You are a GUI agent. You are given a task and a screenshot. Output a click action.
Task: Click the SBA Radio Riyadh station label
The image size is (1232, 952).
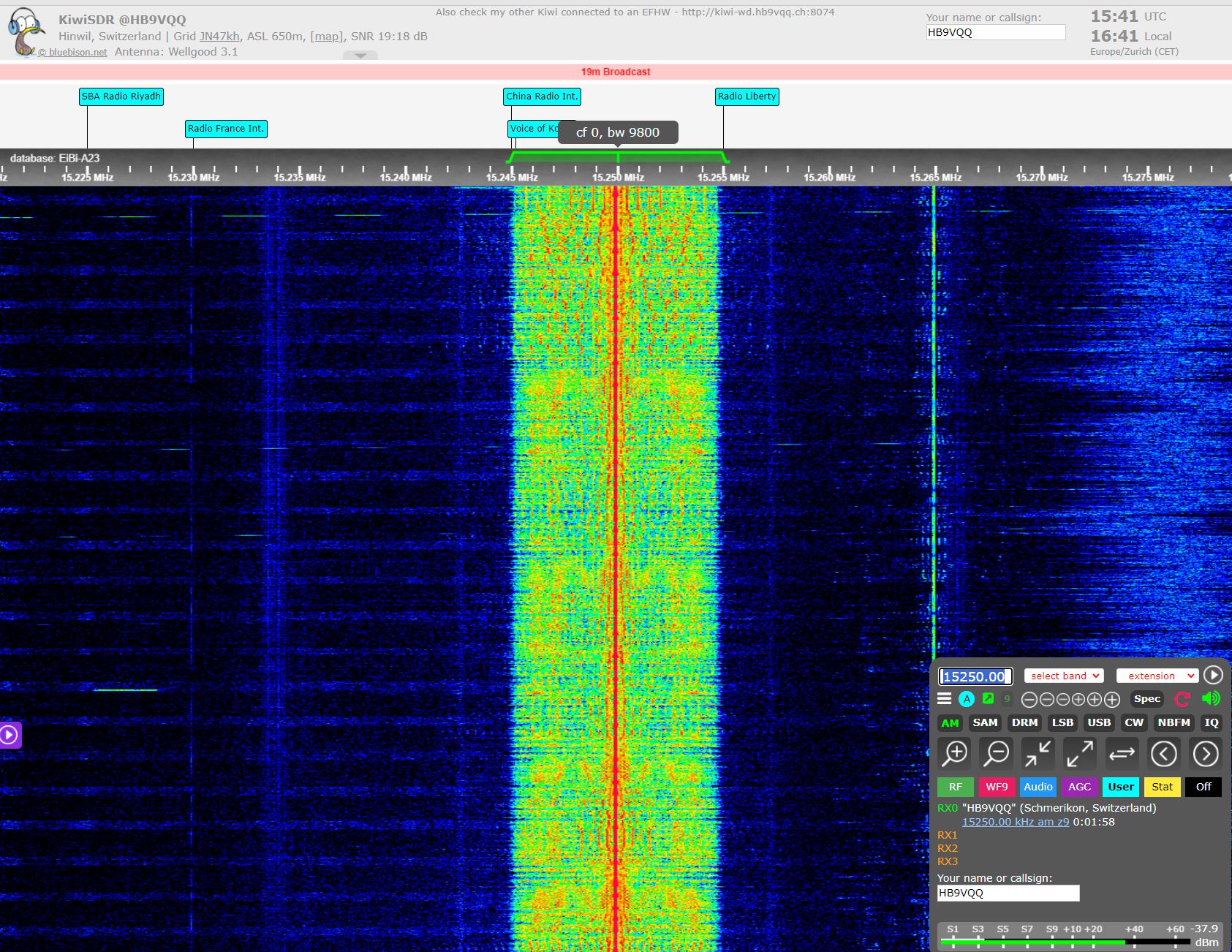click(x=121, y=97)
